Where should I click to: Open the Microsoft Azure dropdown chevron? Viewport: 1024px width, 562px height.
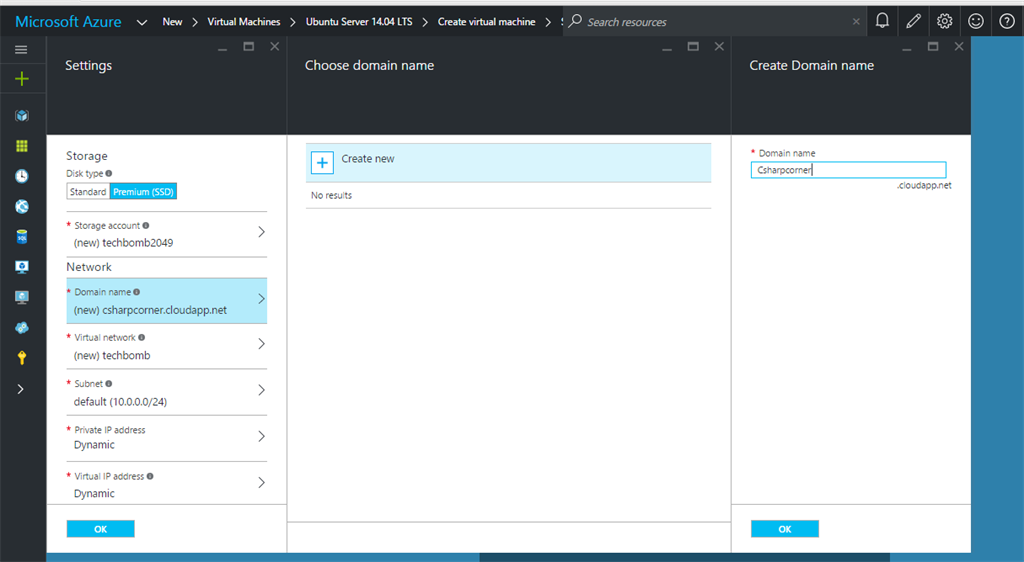[x=142, y=22]
